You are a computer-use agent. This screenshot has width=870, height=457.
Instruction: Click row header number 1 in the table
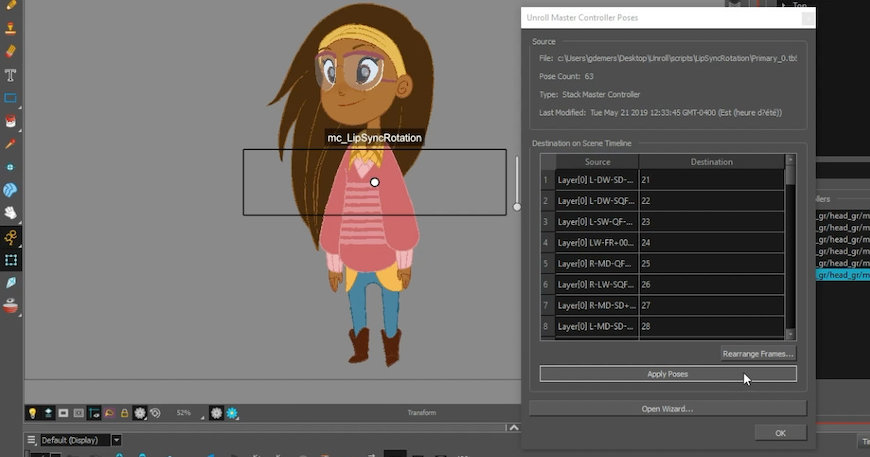click(x=547, y=180)
